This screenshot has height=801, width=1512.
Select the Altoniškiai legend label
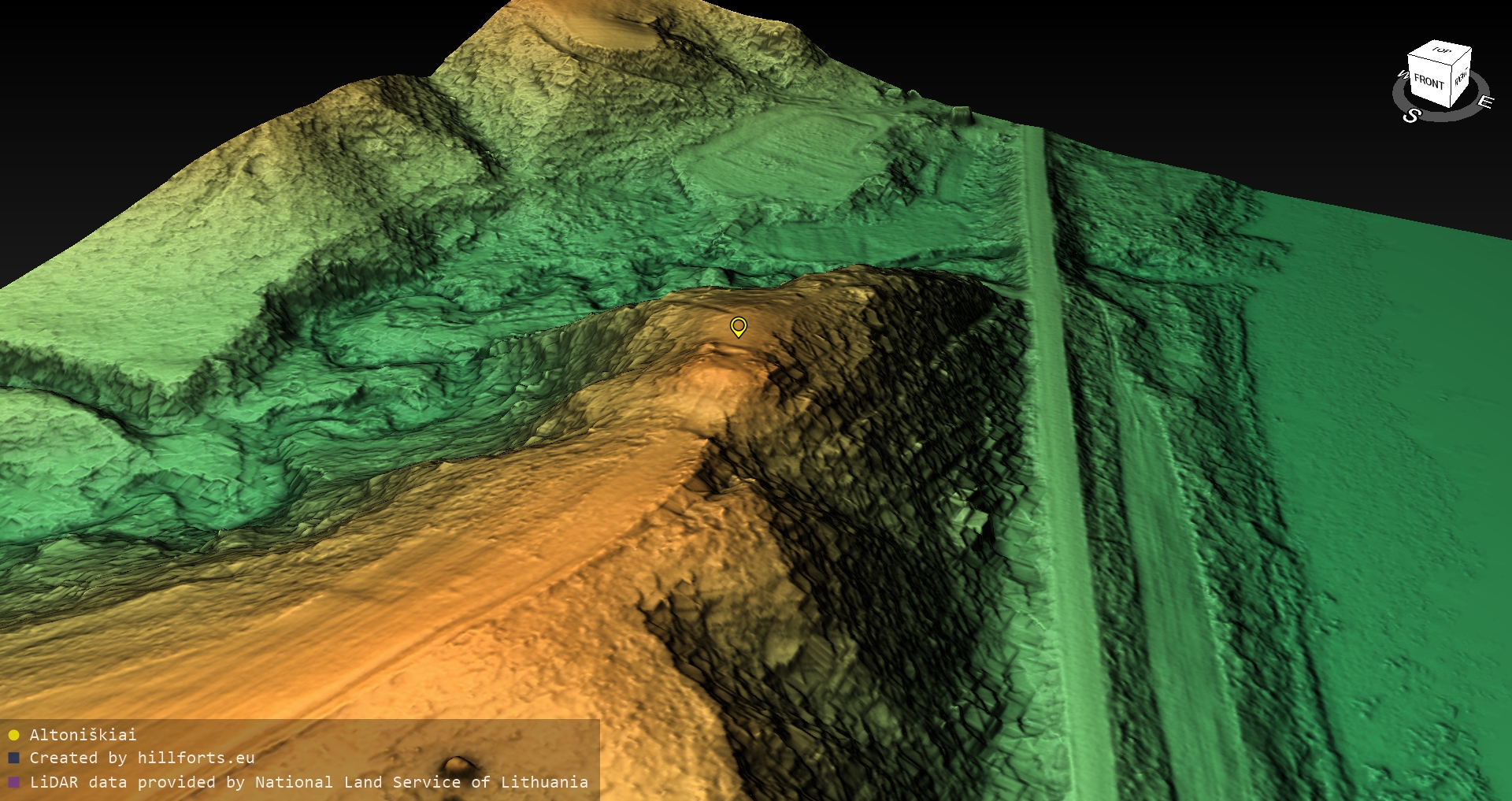click(83, 735)
